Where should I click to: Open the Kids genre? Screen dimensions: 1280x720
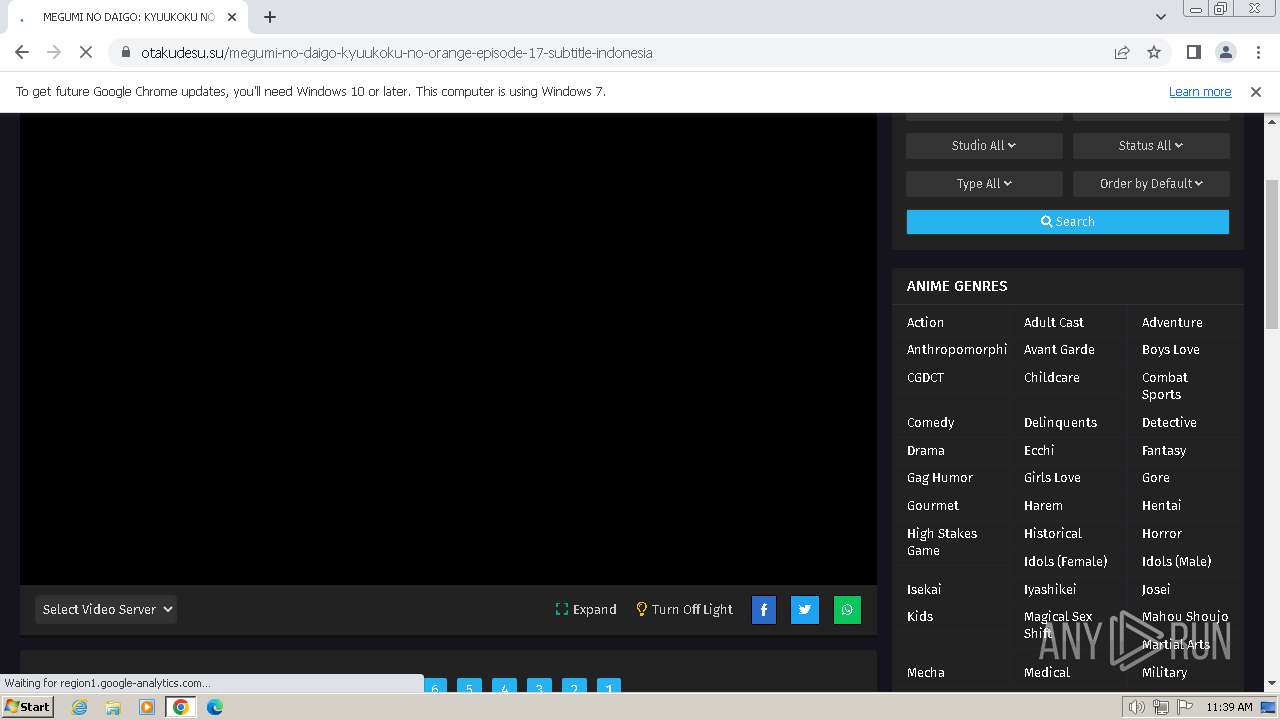pos(920,616)
